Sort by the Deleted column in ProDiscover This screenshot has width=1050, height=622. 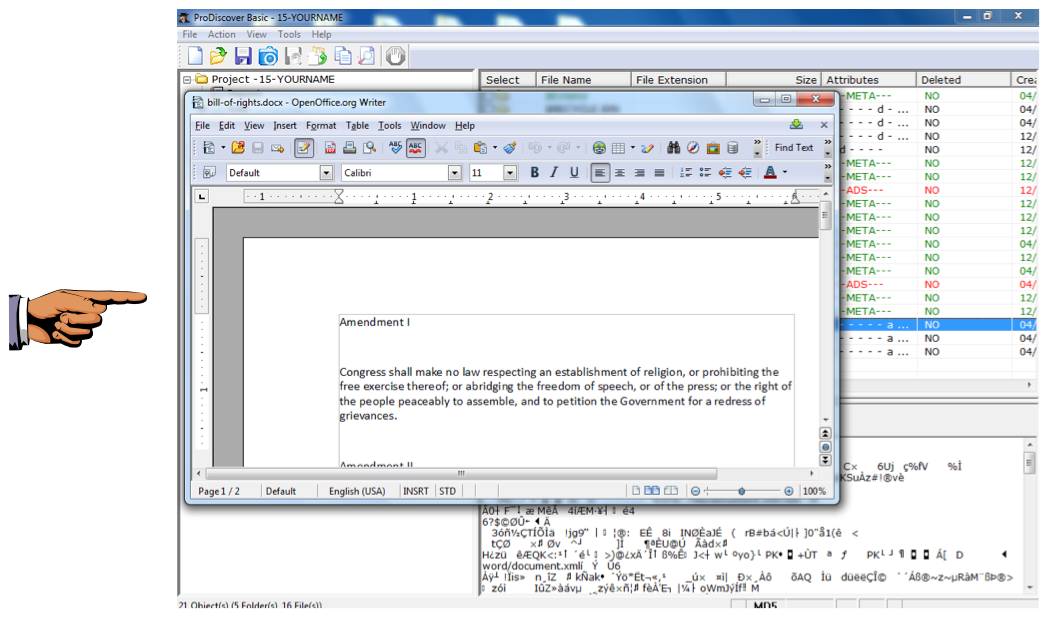pyautogui.click(x=962, y=80)
